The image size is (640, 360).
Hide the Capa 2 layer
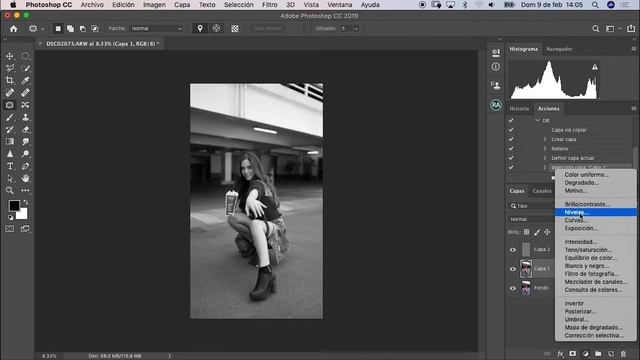coord(513,250)
